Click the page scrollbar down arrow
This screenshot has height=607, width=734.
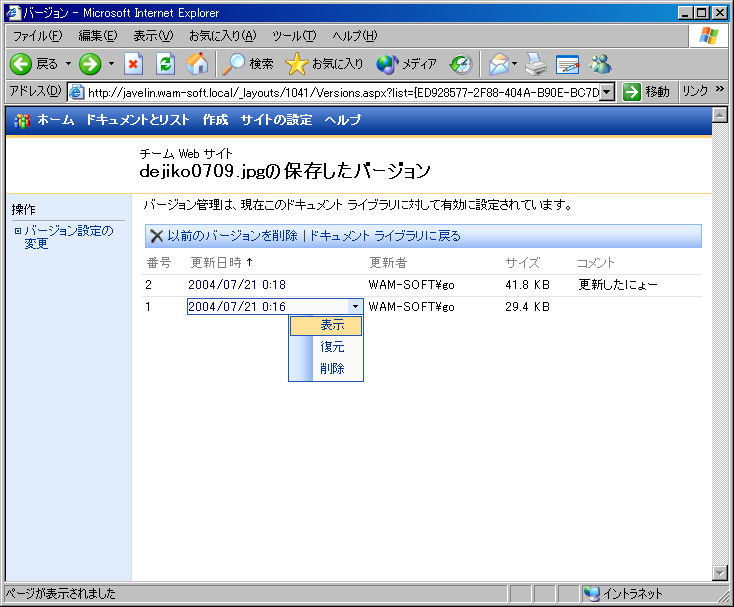coord(719,572)
